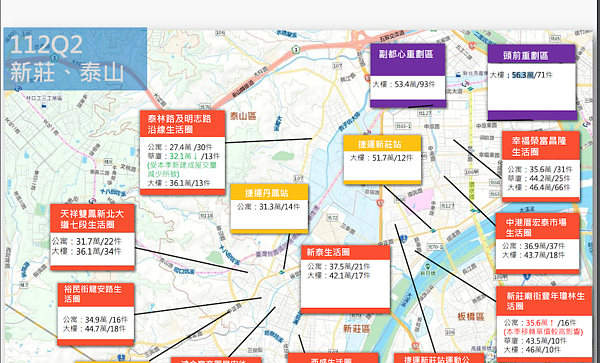Select the 新泰生活圈 header
600x363 pixels.
tap(345, 252)
